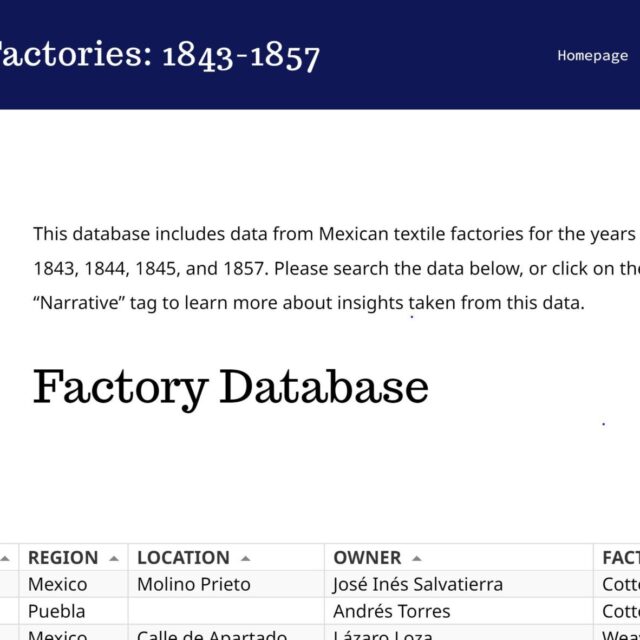Click the empty location cell for Puebla
The image size is (640, 640).
coord(225,611)
